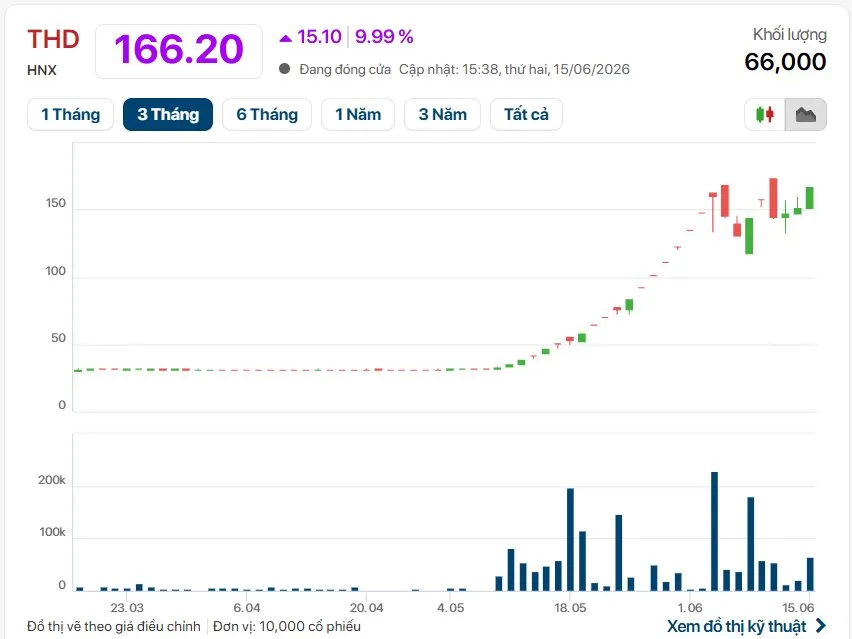Click the tall volume bar at 18.05

tap(570, 539)
